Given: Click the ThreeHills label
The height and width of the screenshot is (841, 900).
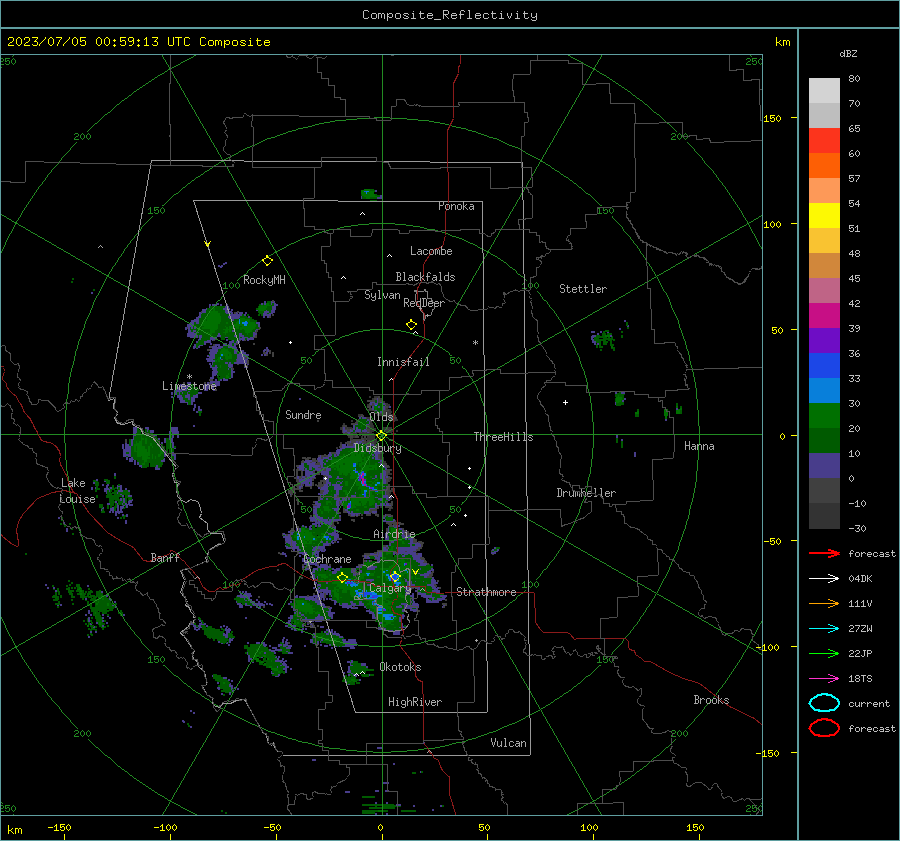Looking at the screenshot, I should [x=503, y=437].
